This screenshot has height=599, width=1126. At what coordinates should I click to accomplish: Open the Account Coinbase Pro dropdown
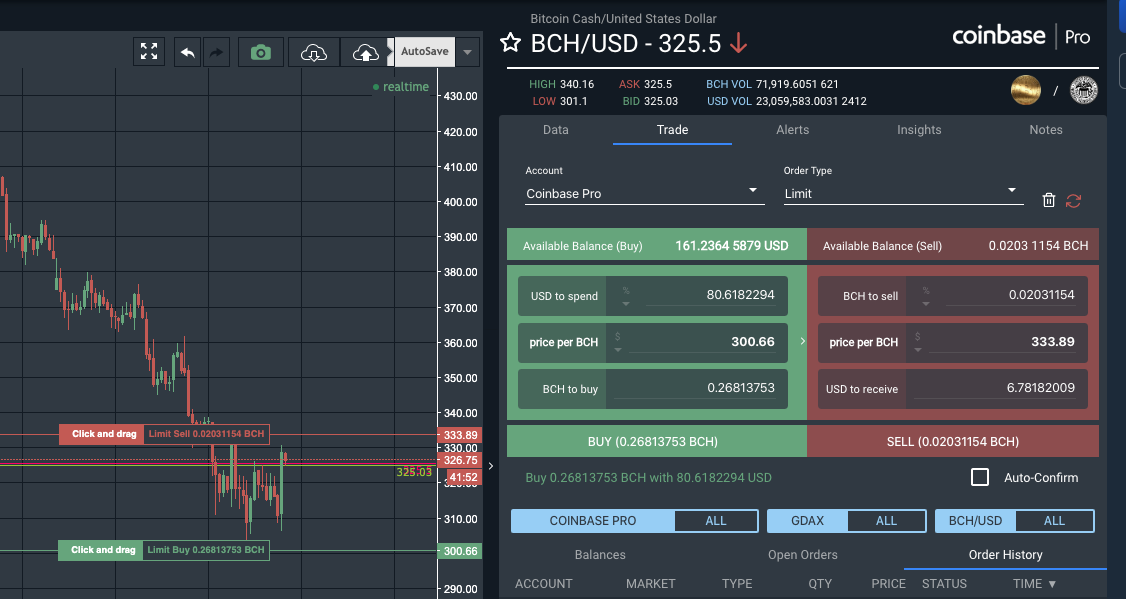(x=644, y=193)
